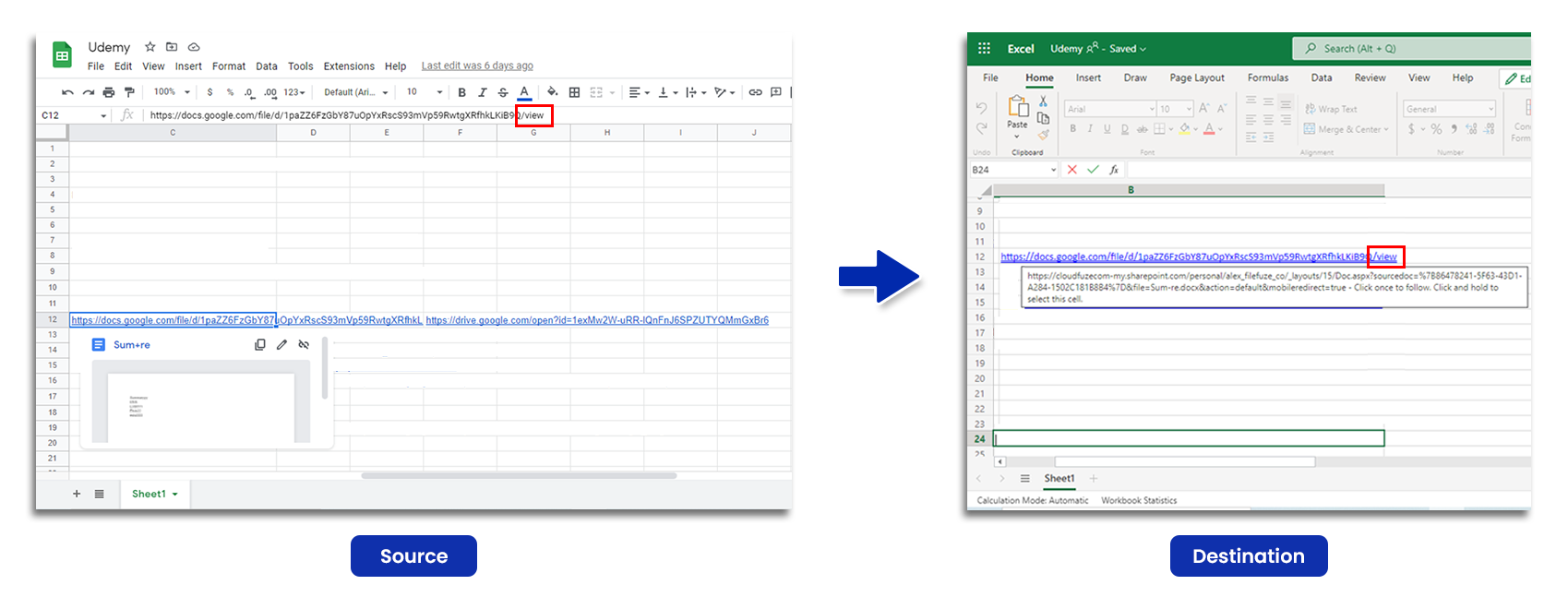Click the move-to-folder icon beside Udemy title

pyautogui.click(x=172, y=46)
